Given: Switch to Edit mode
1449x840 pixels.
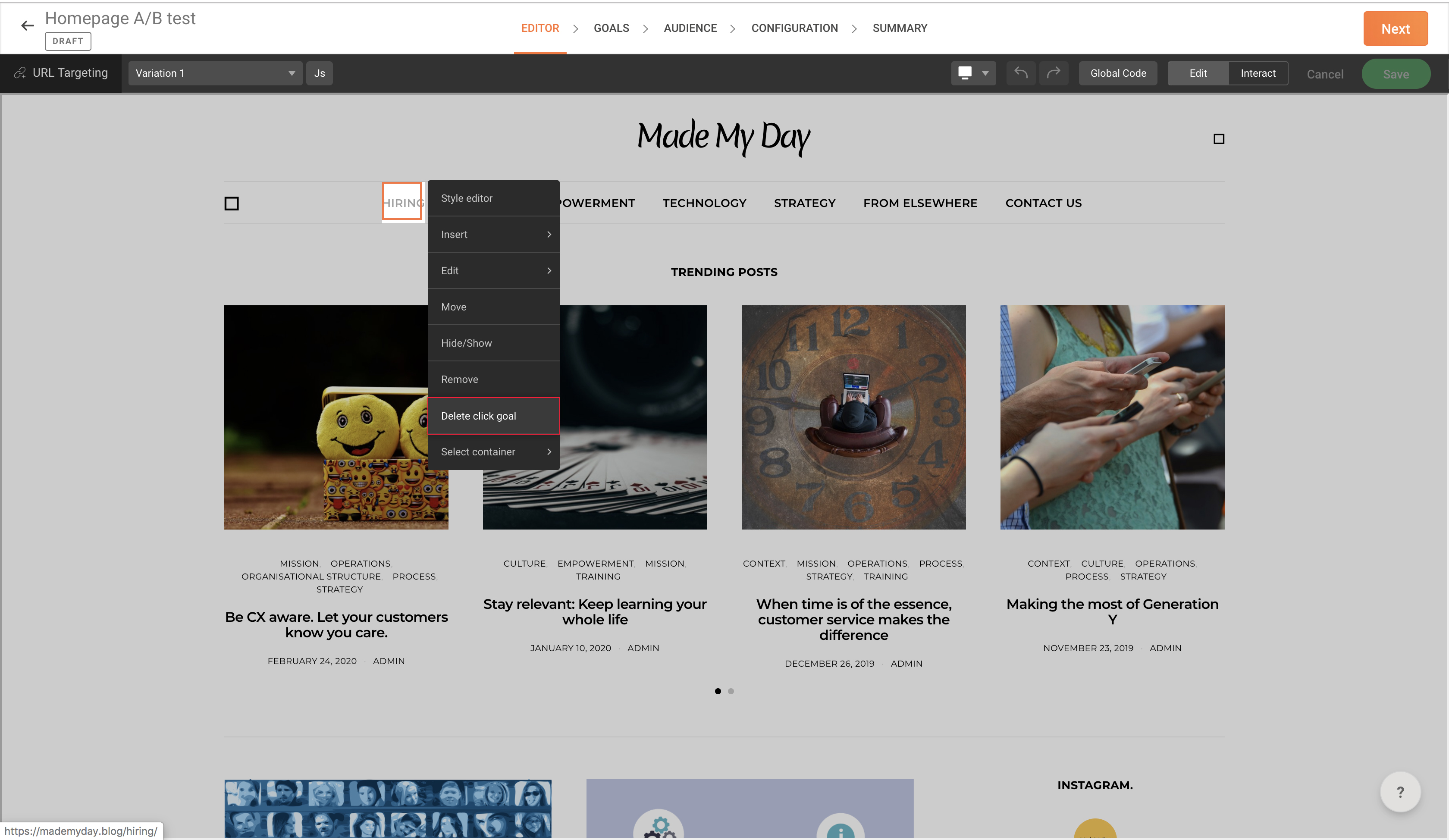Looking at the screenshot, I should point(1198,73).
